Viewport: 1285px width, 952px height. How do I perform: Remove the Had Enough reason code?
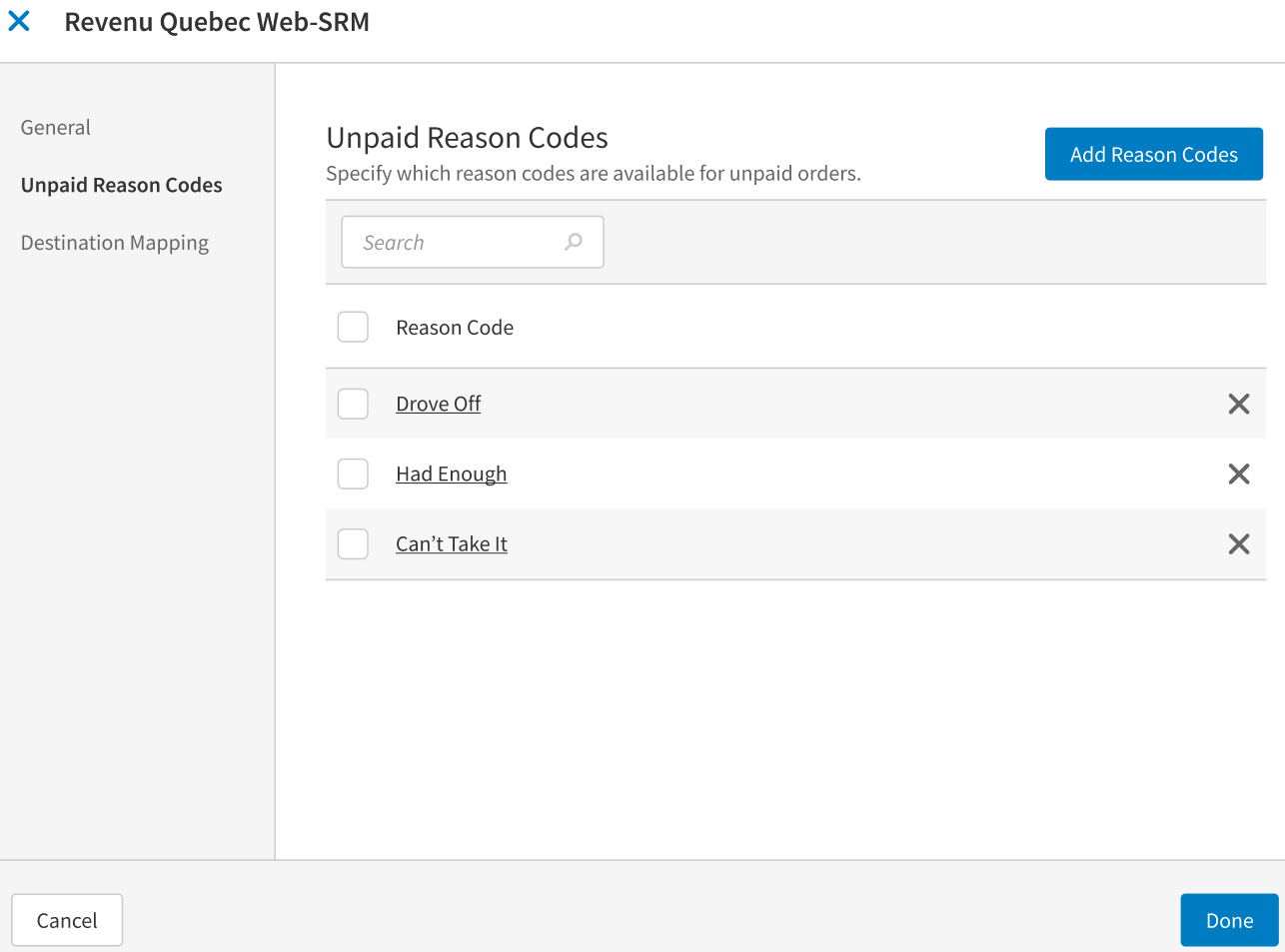(1238, 474)
